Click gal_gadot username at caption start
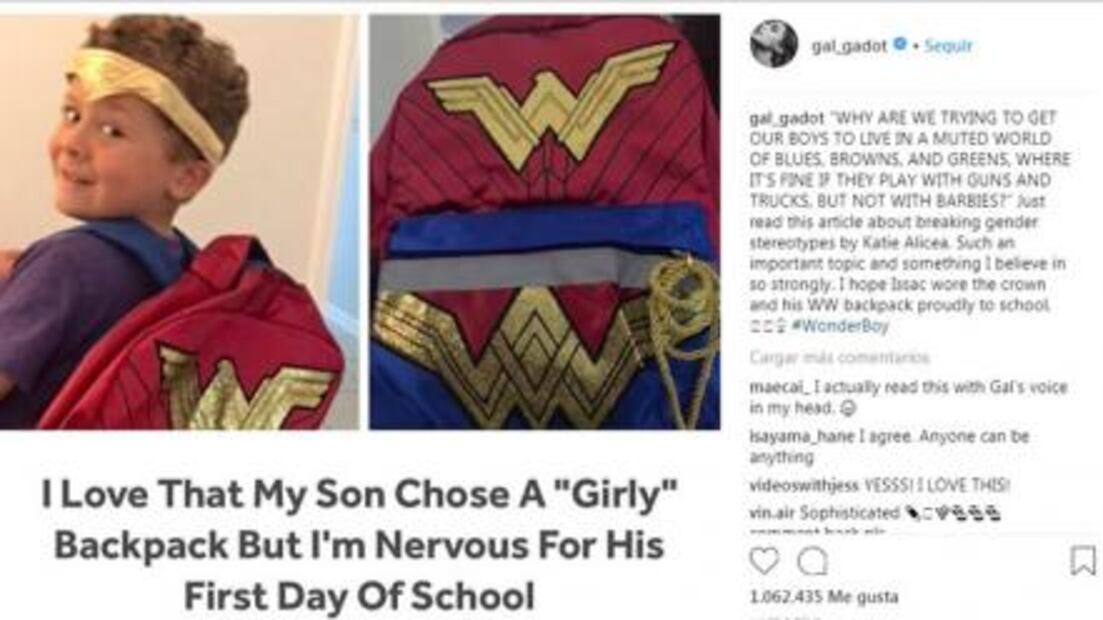The image size is (1103, 620). (x=783, y=117)
